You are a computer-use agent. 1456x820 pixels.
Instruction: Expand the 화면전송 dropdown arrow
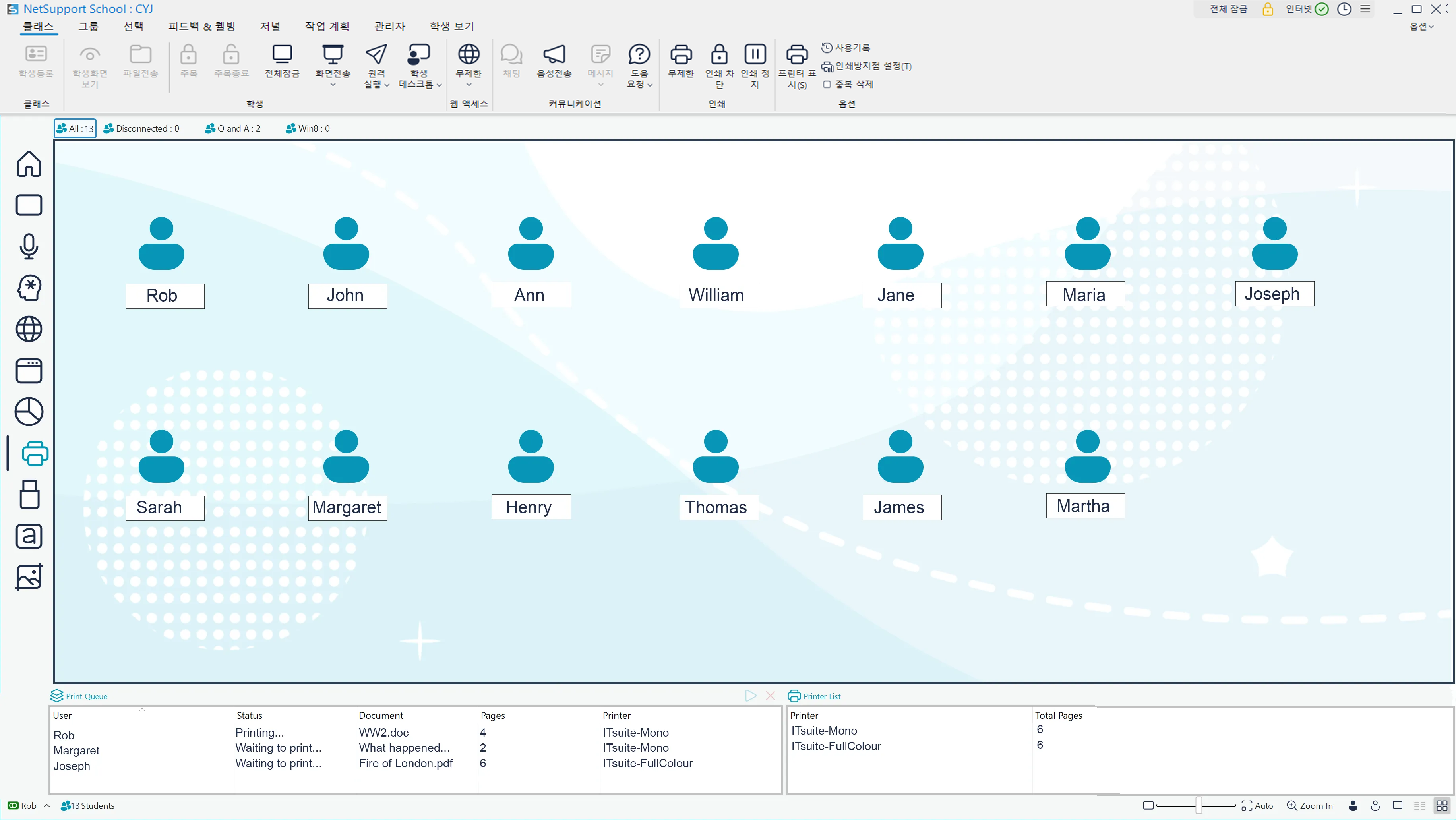coord(332,85)
